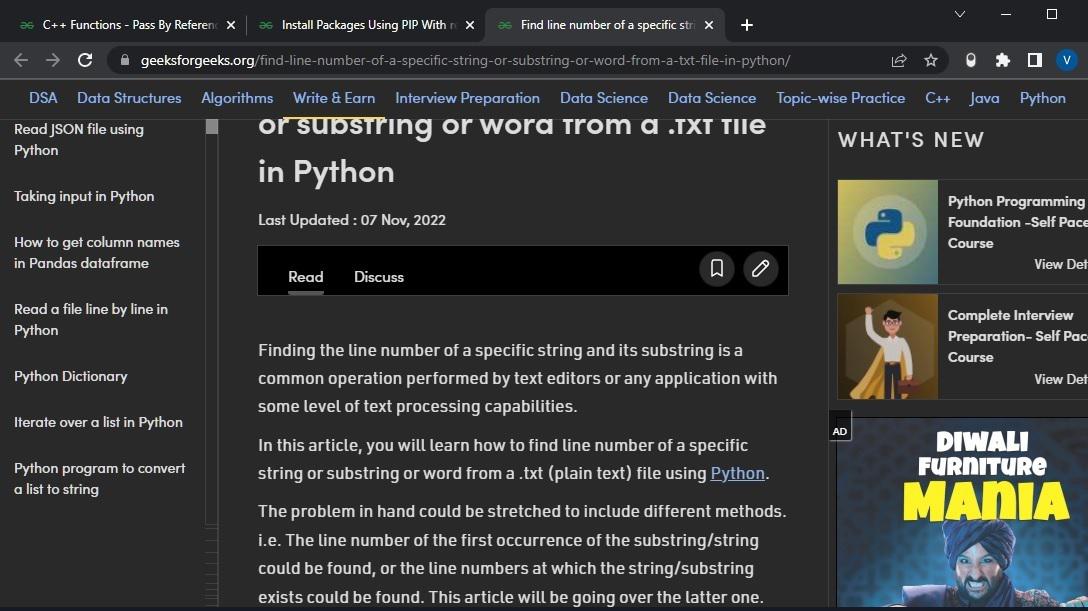The image size is (1088, 611).
Task: Bookmark this tab with the star icon
Action: point(930,60)
